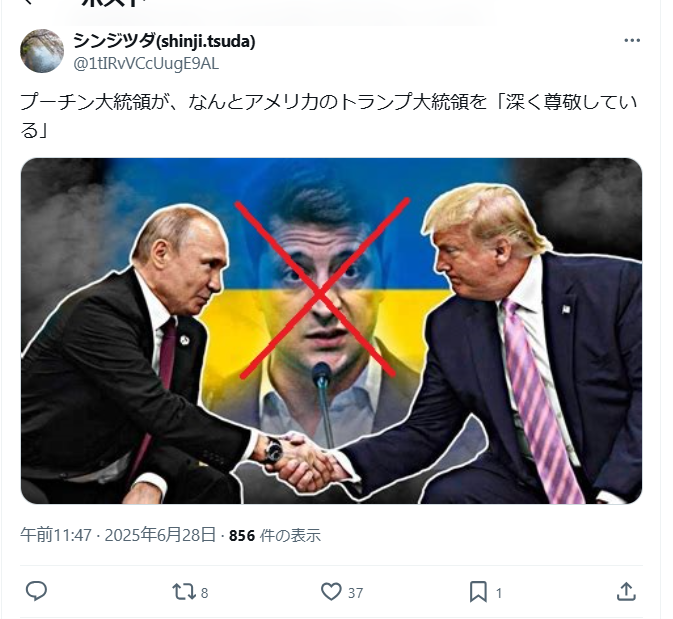673x619 pixels.
Task: Select the post text about プーチン大統領
Action: pos(329,116)
